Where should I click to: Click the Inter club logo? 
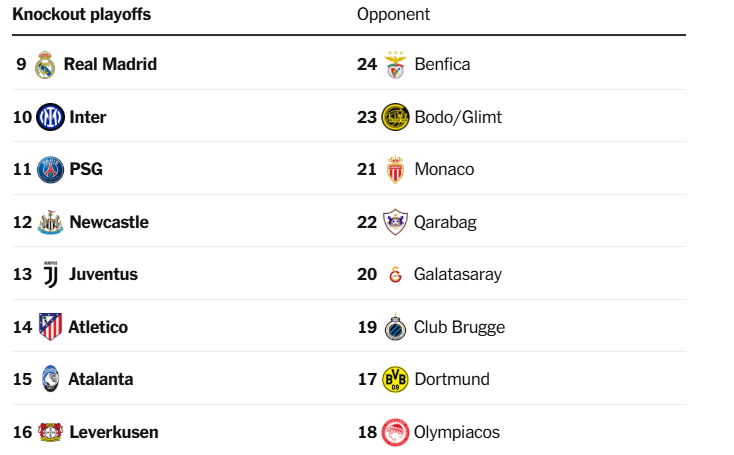click(x=50, y=117)
